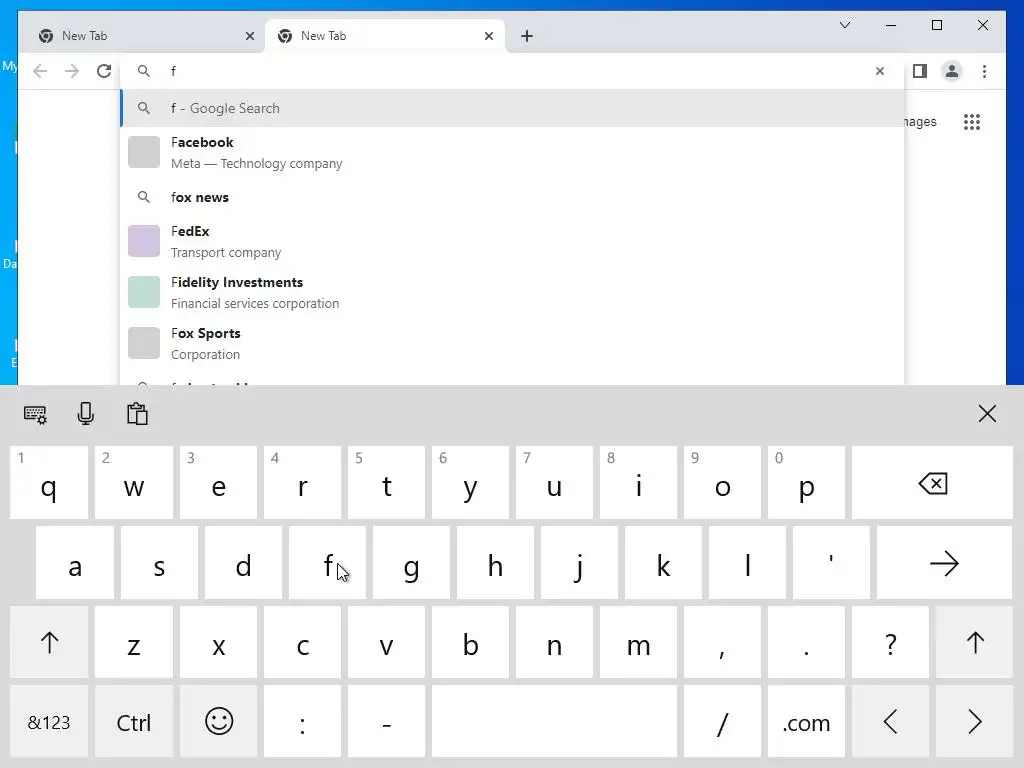The height and width of the screenshot is (768, 1024).
Task: Tap the f key
Action: pyautogui.click(x=327, y=563)
